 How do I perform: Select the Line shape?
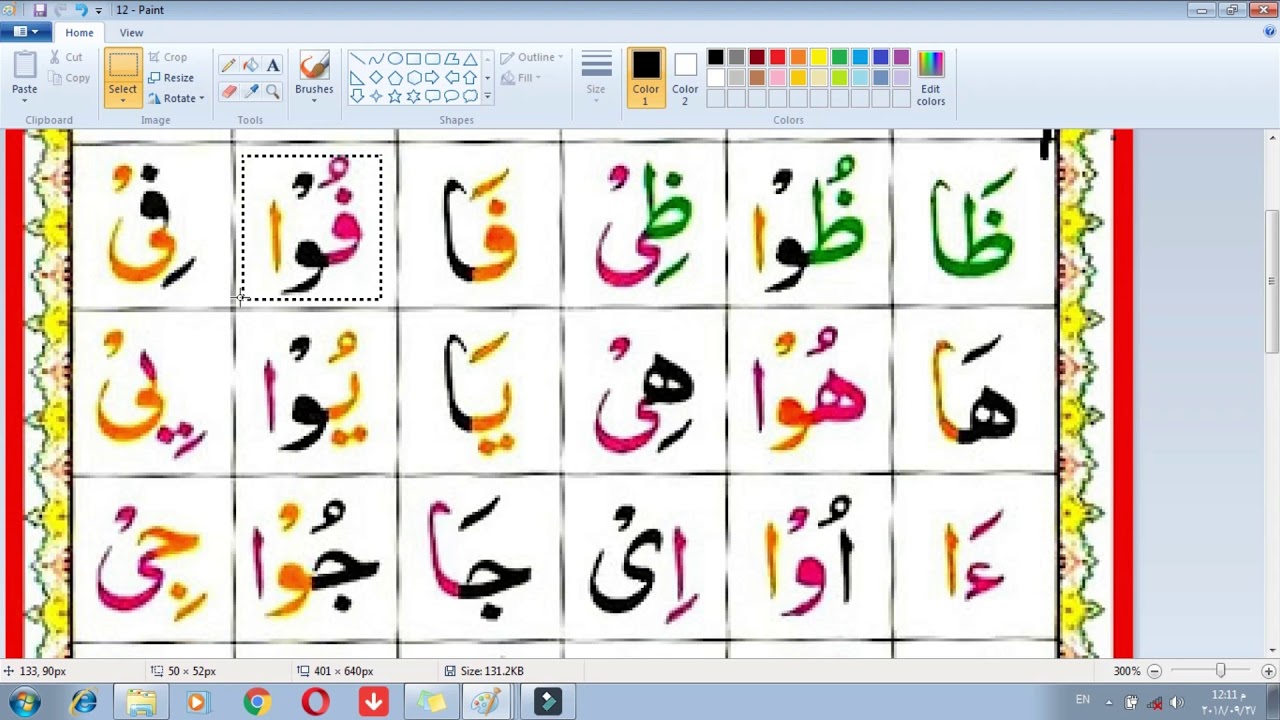[x=357, y=59]
